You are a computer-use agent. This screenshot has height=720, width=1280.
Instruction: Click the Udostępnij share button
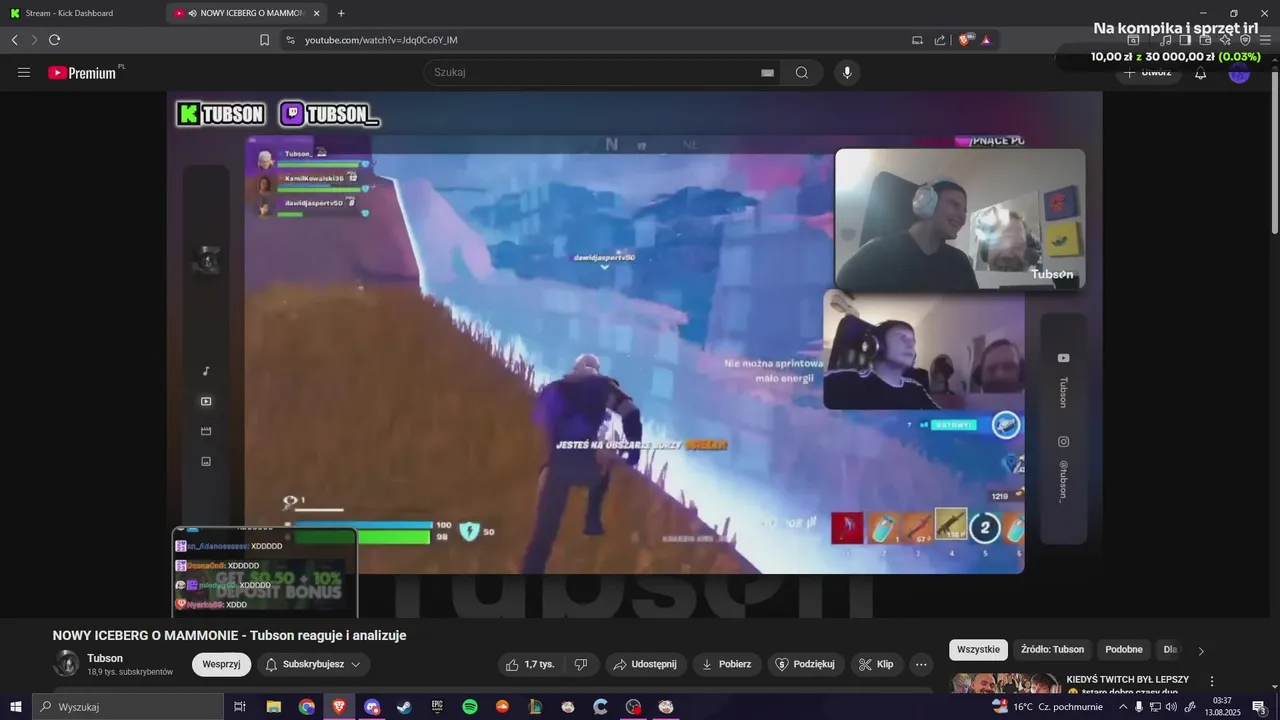pos(645,664)
